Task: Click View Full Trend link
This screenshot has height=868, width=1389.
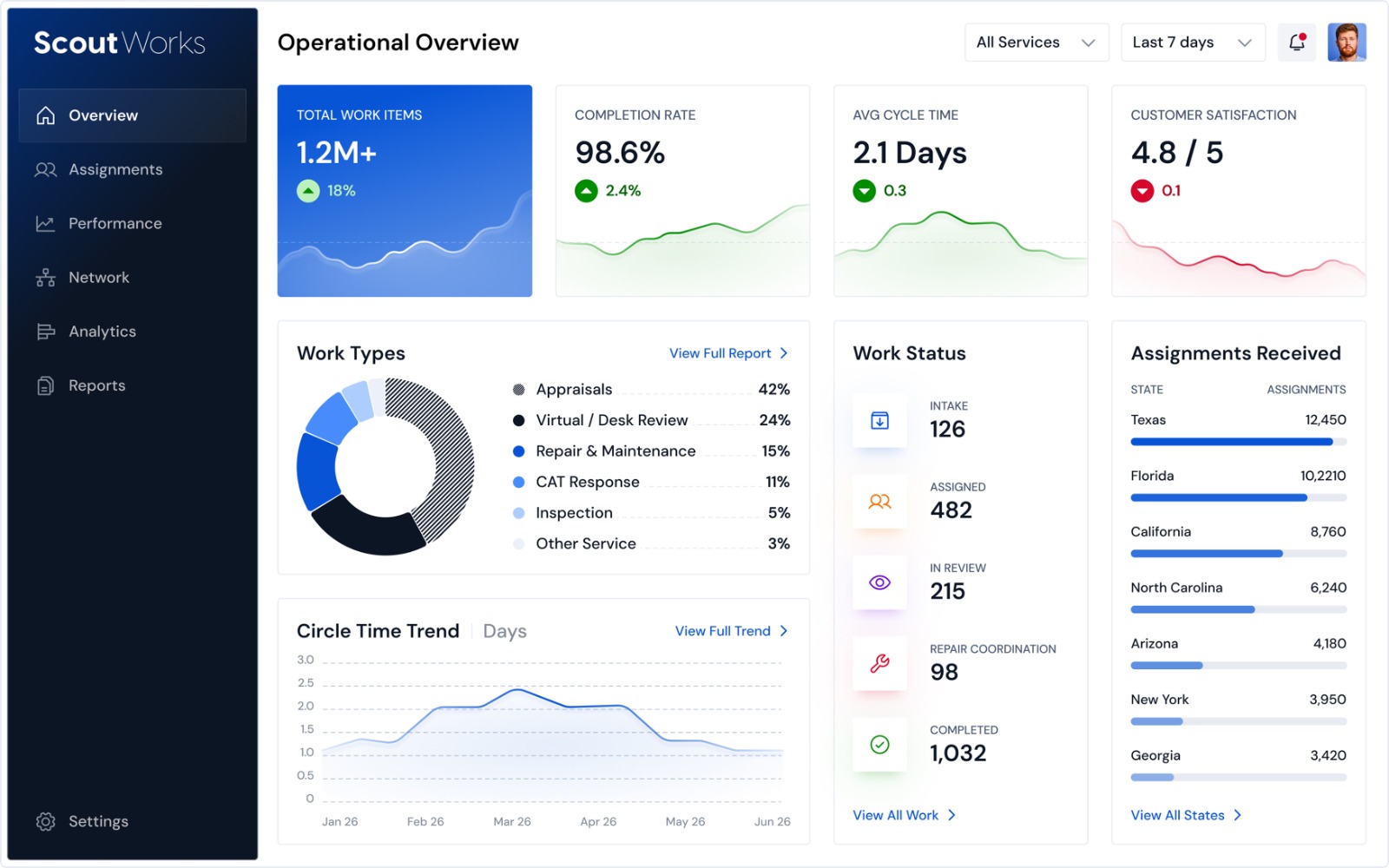Action: pyautogui.click(x=731, y=631)
